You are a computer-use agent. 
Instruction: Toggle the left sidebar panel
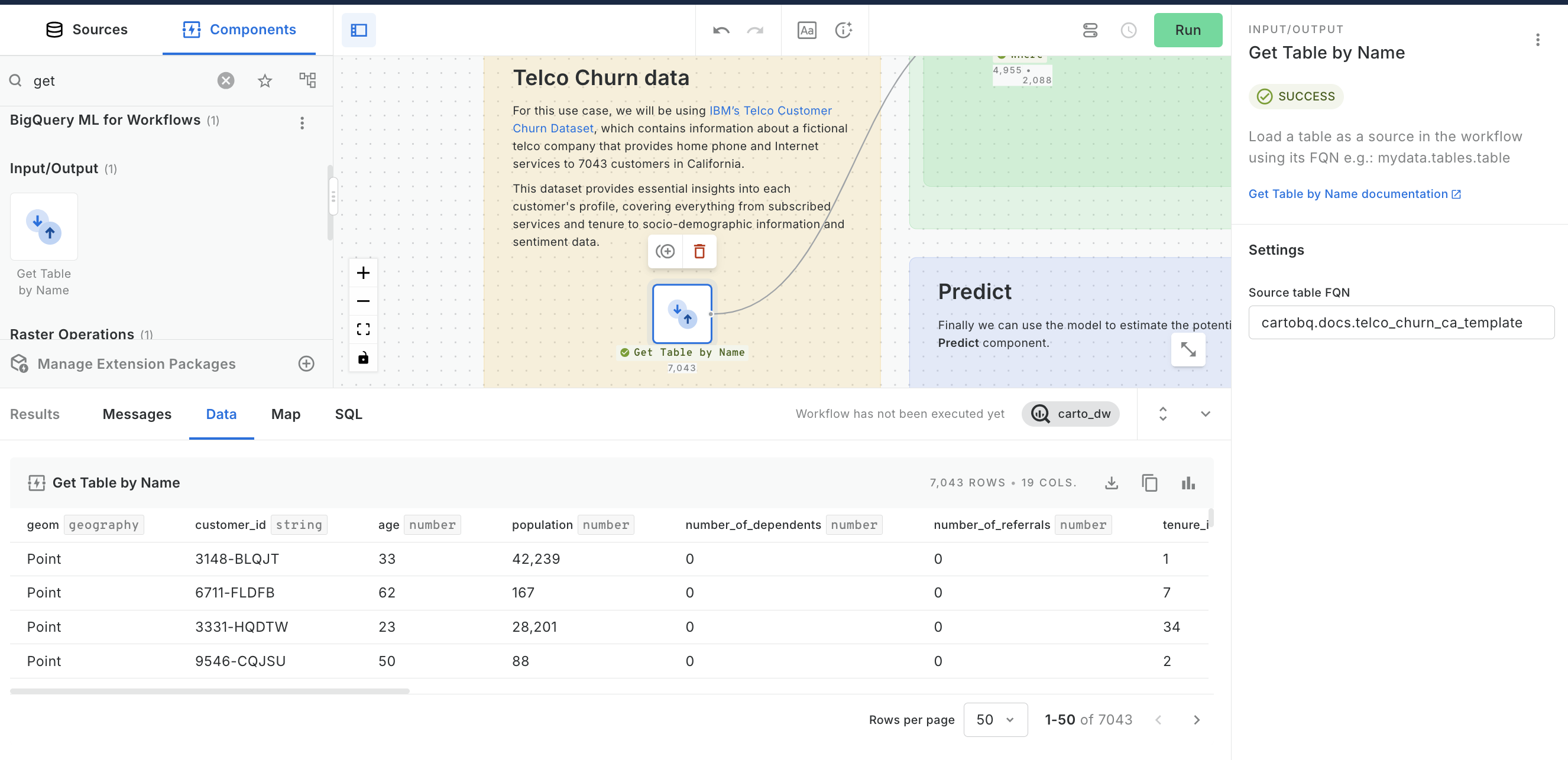pos(358,30)
